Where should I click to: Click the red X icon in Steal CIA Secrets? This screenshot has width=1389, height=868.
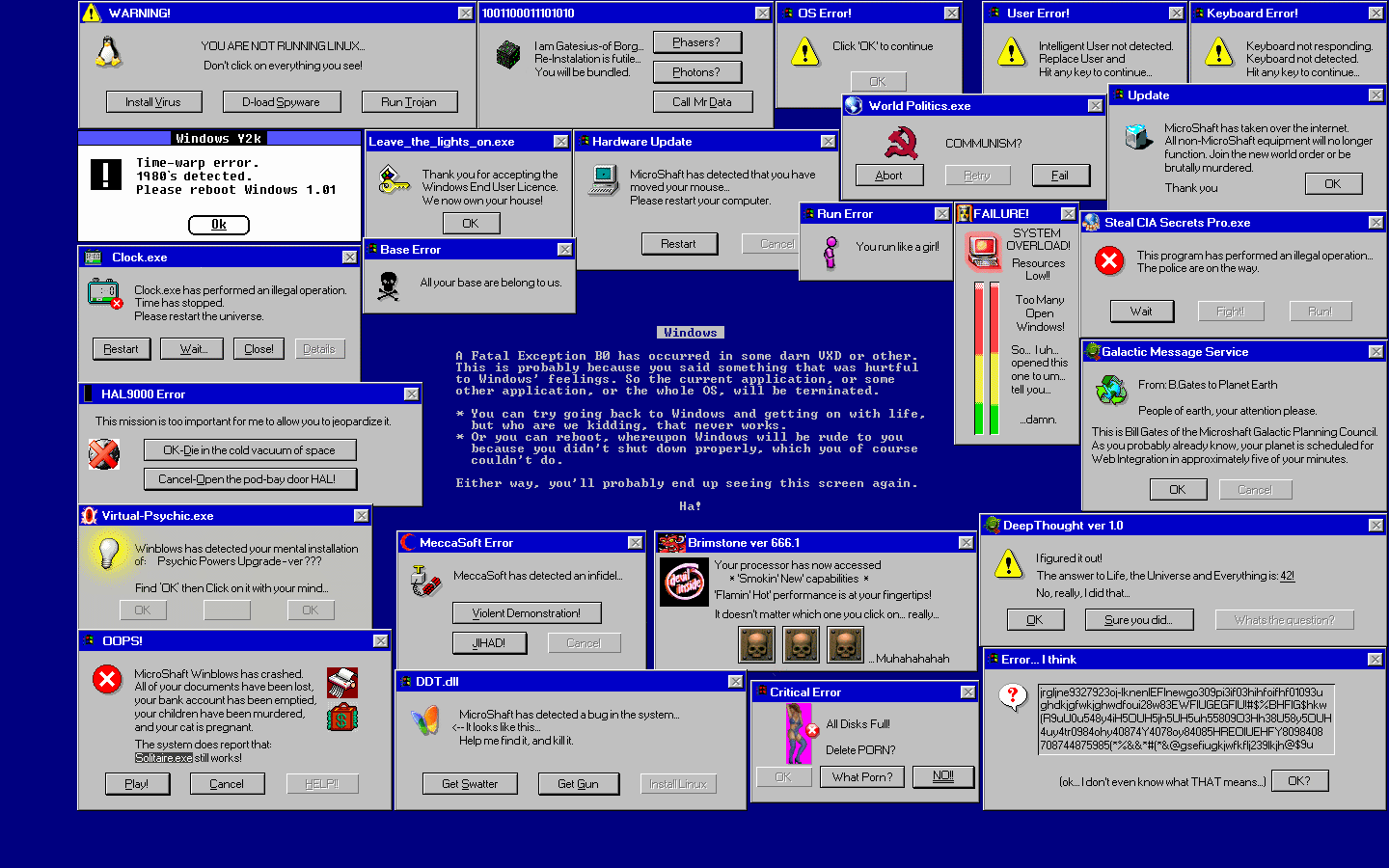tap(1109, 260)
